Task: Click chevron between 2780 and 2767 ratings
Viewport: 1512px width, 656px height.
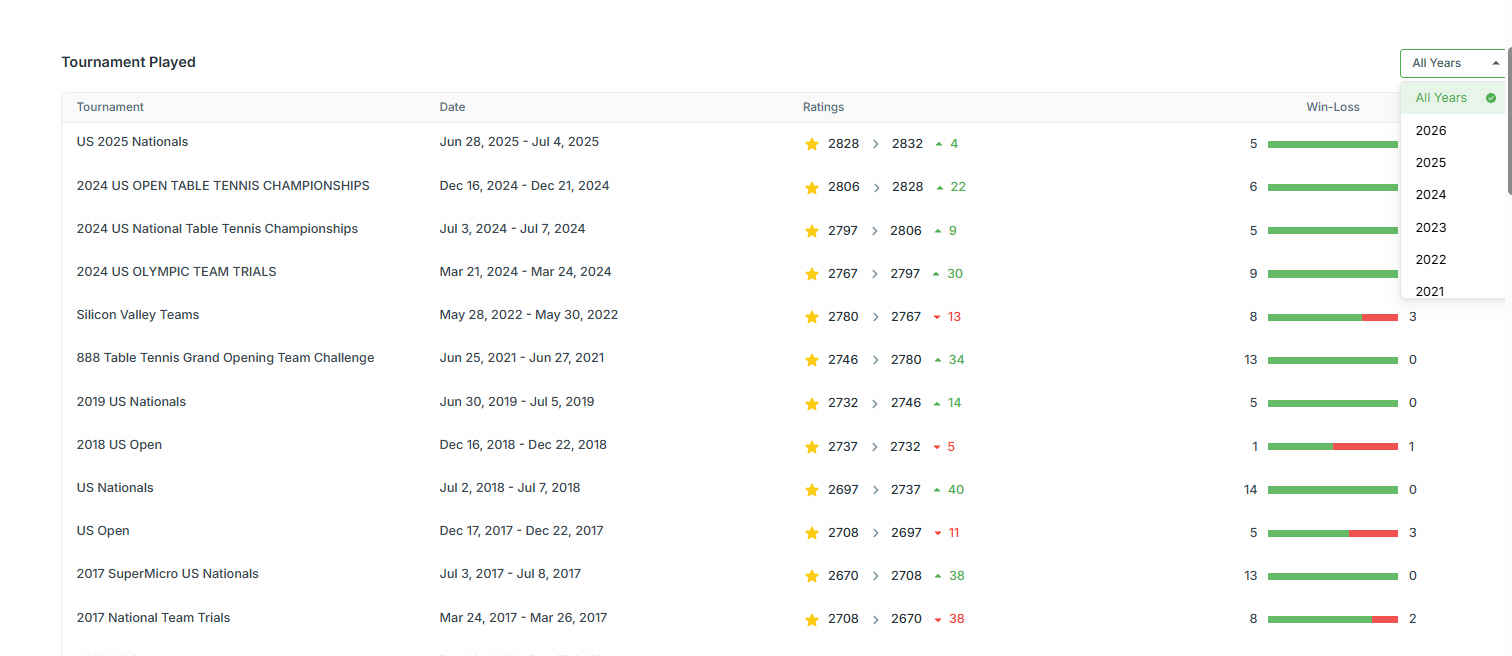Action: [x=876, y=317]
